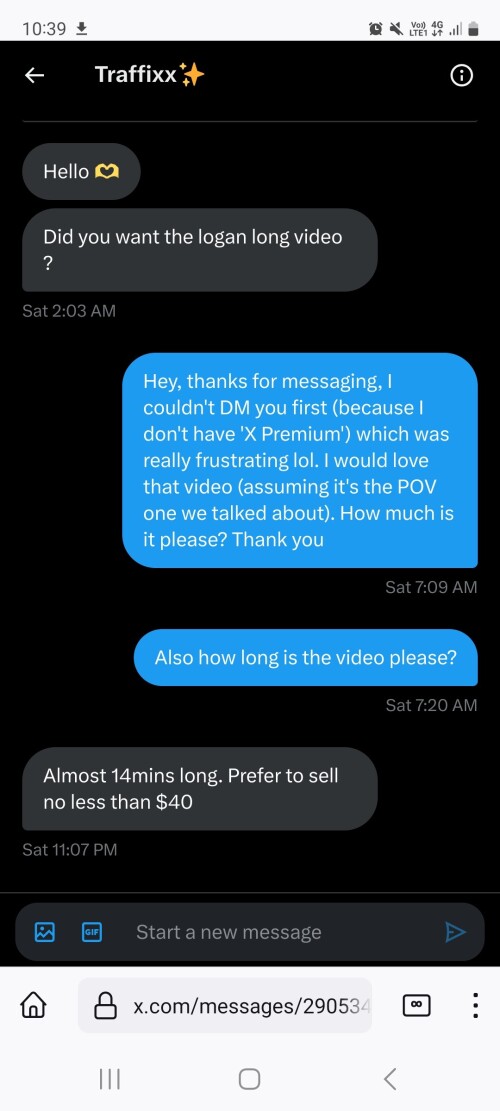Open the GIF picker
The width and height of the screenshot is (500, 1111).
click(92, 932)
